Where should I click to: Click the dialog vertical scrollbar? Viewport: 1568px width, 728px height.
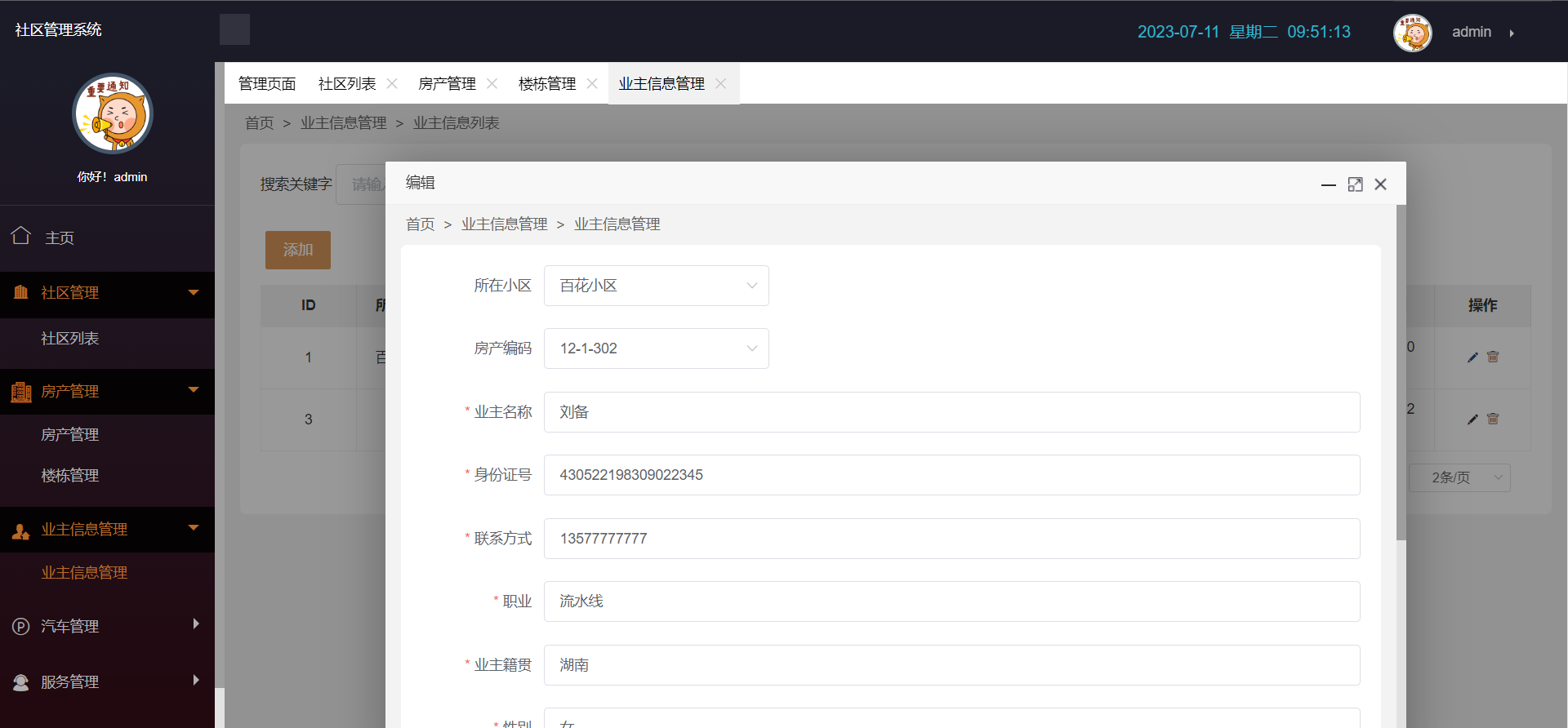pos(1401,372)
